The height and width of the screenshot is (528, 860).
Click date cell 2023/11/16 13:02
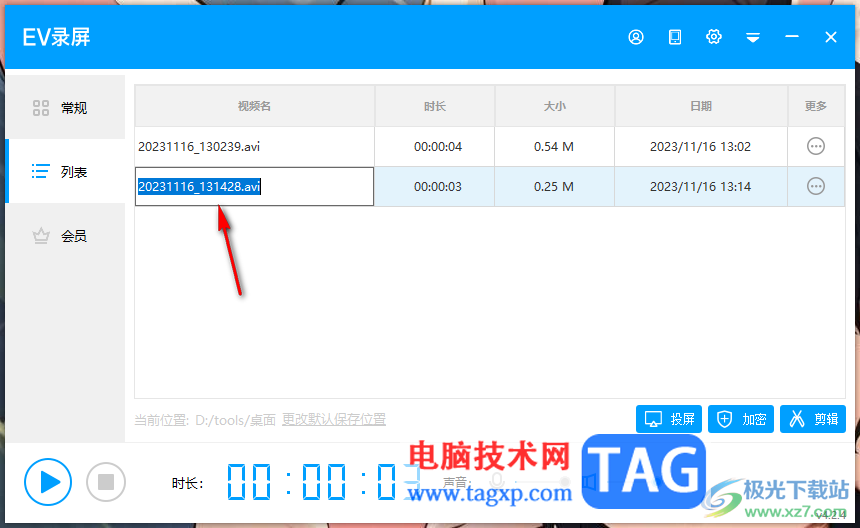tap(700, 146)
